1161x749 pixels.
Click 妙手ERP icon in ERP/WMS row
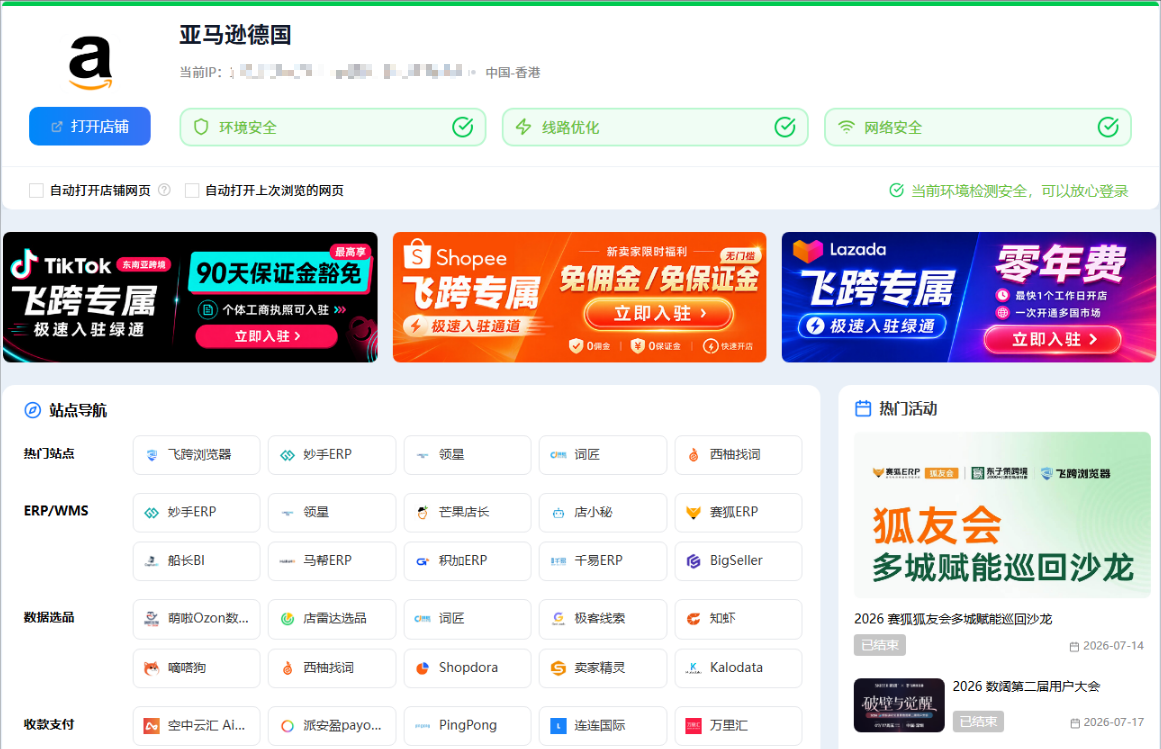[152, 513]
